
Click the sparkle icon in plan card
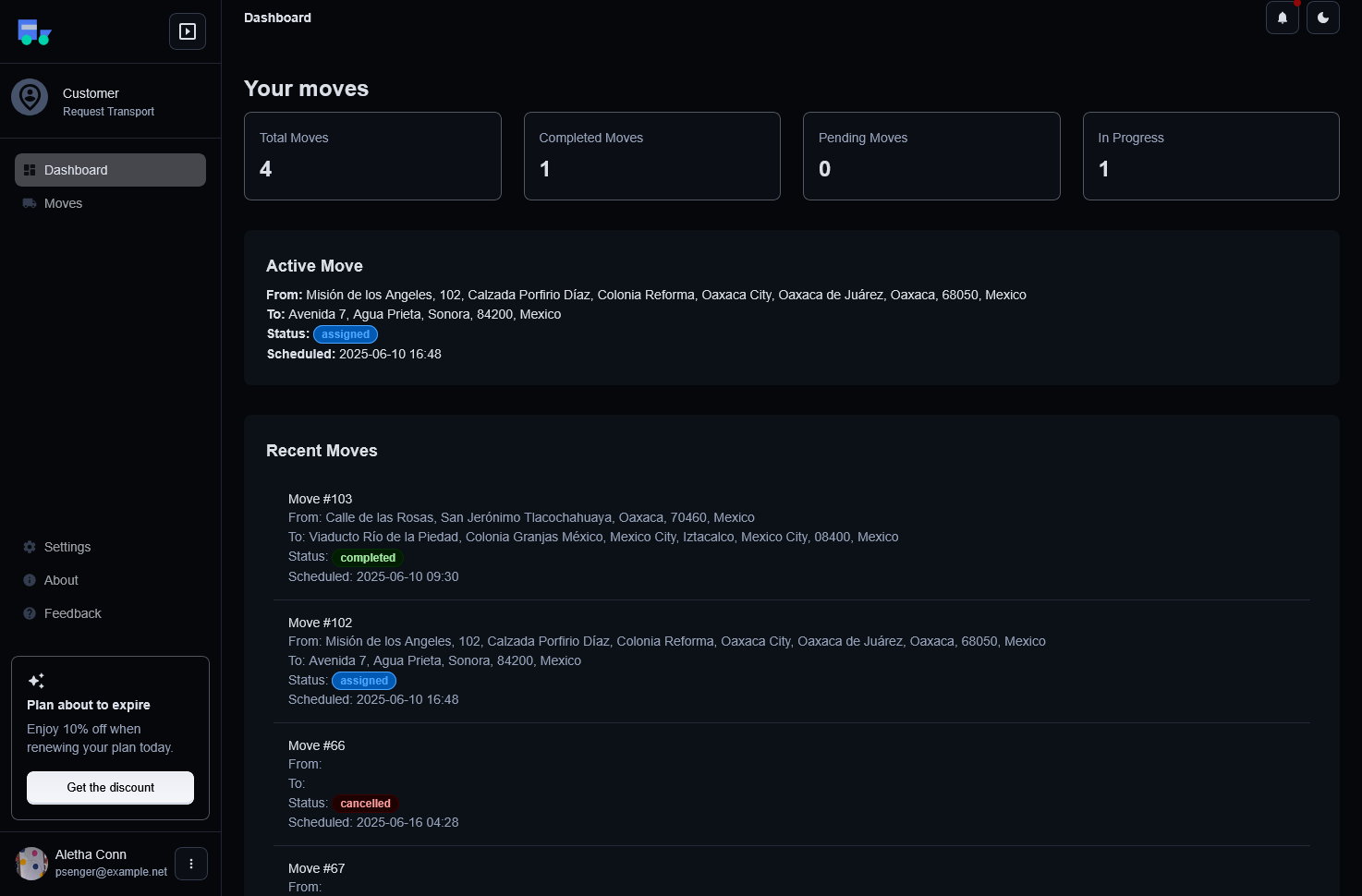pos(36,681)
